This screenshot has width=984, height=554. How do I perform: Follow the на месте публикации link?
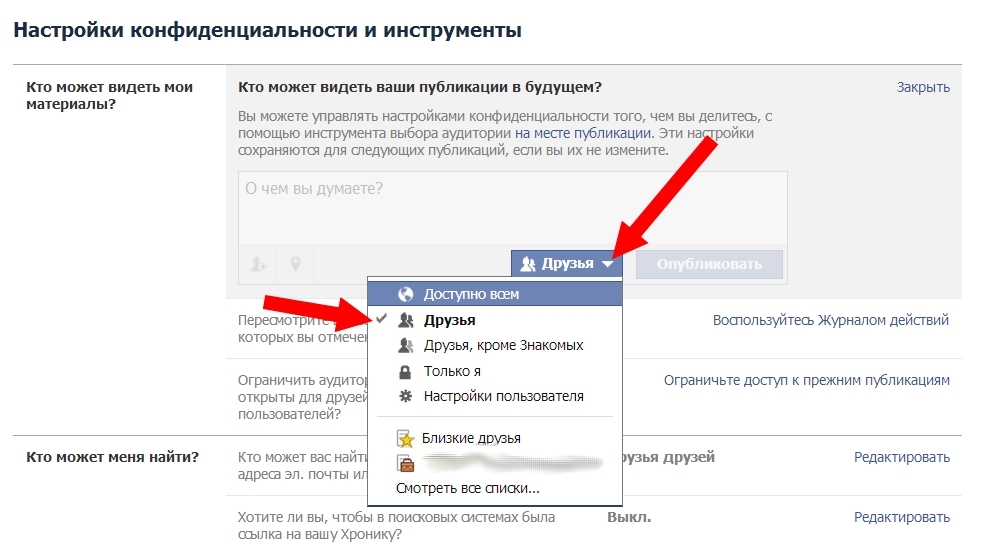coord(583,133)
